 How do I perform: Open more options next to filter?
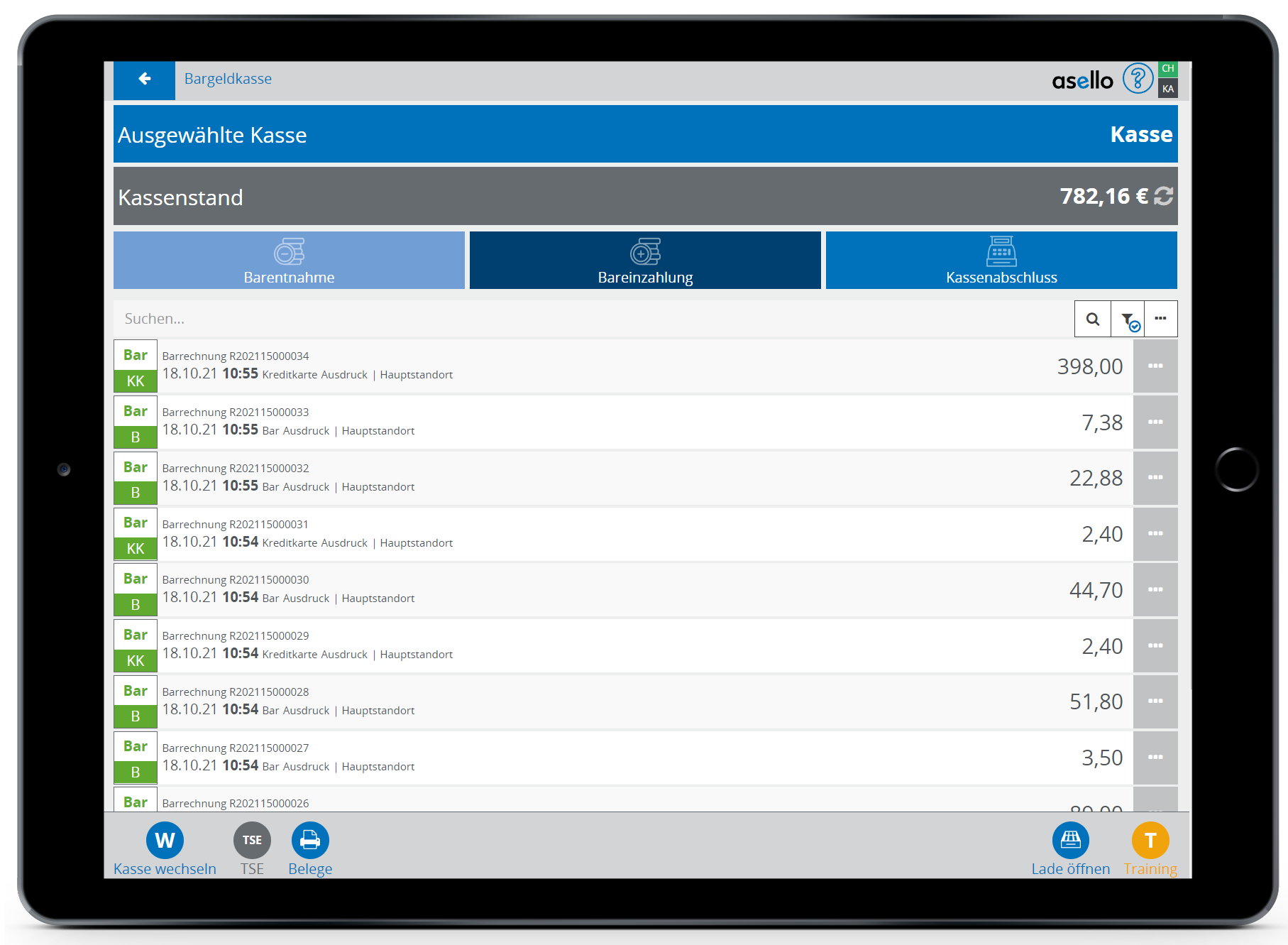(x=1160, y=319)
